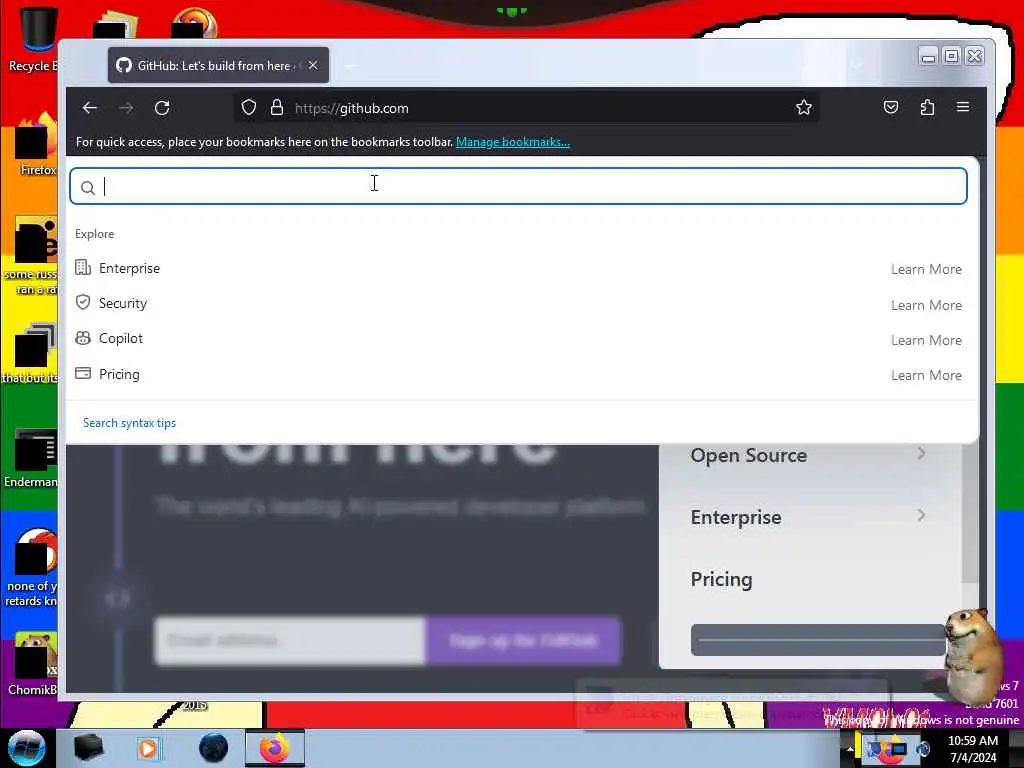Click the Pricing credit card icon
The height and width of the screenshot is (768, 1024).
[83, 373]
